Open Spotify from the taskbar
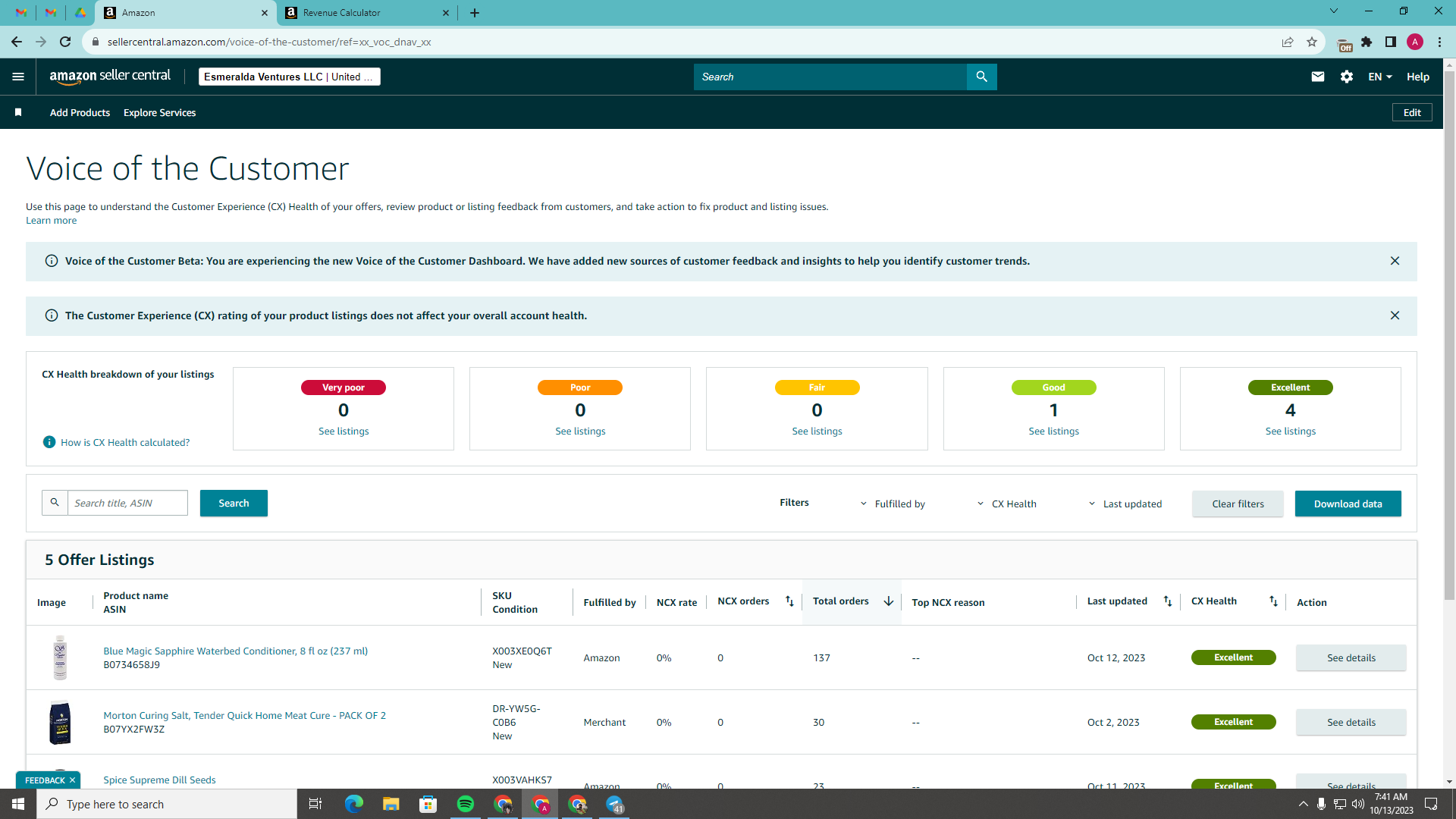The width and height of the screenshot is (1456, 819). 466,804
